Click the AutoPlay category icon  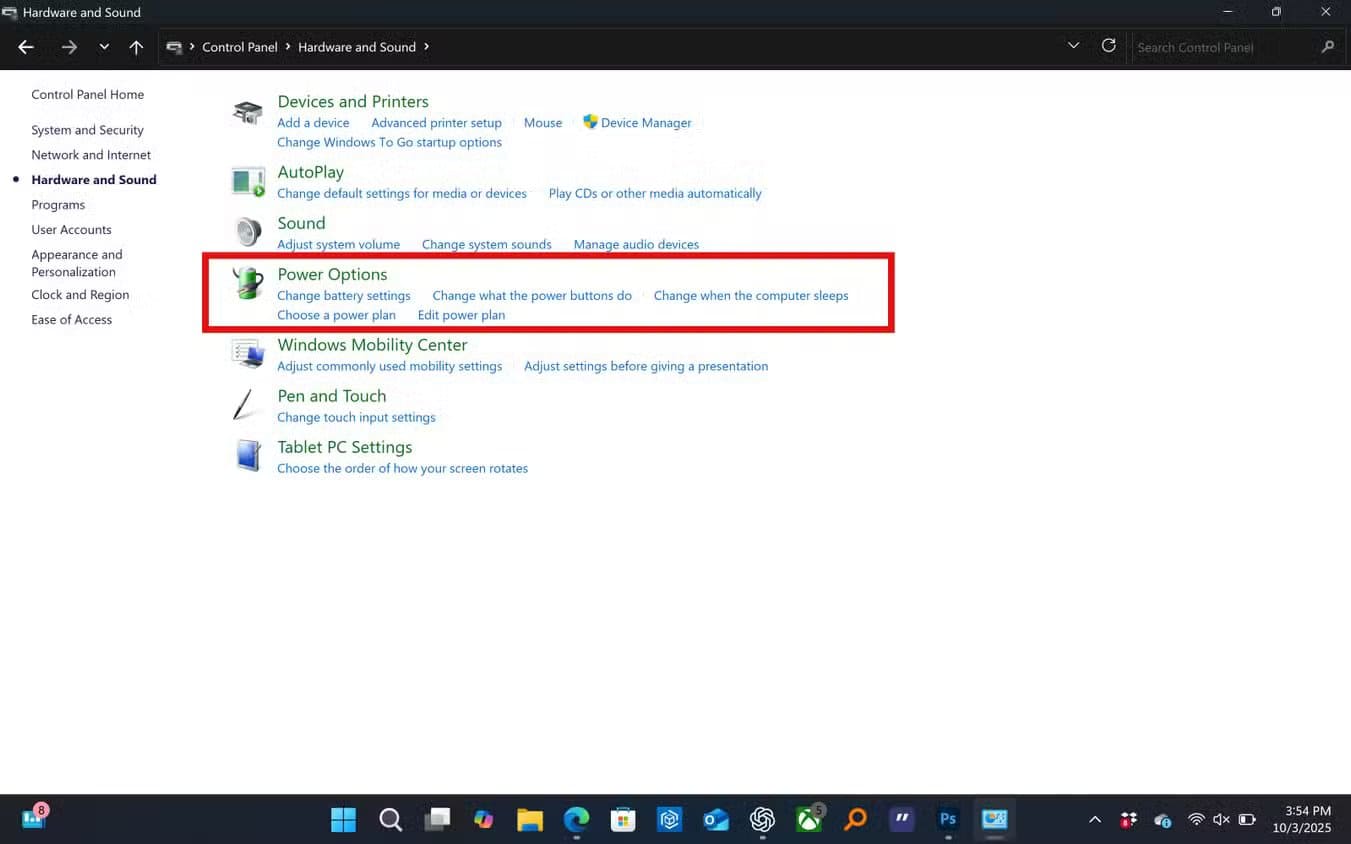click(247, 182)
